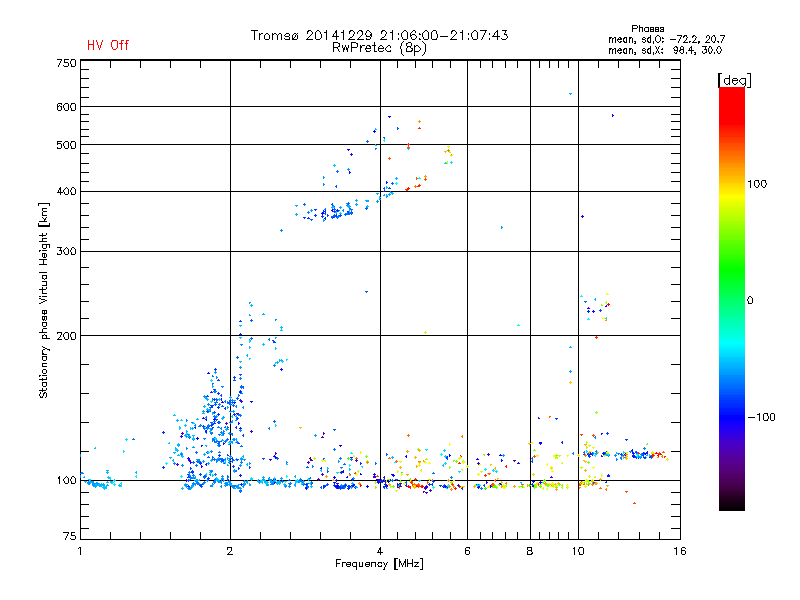Click the 1 MHz x-axis tick label
This screenshot has height=600, width=800.
point(80,551)
